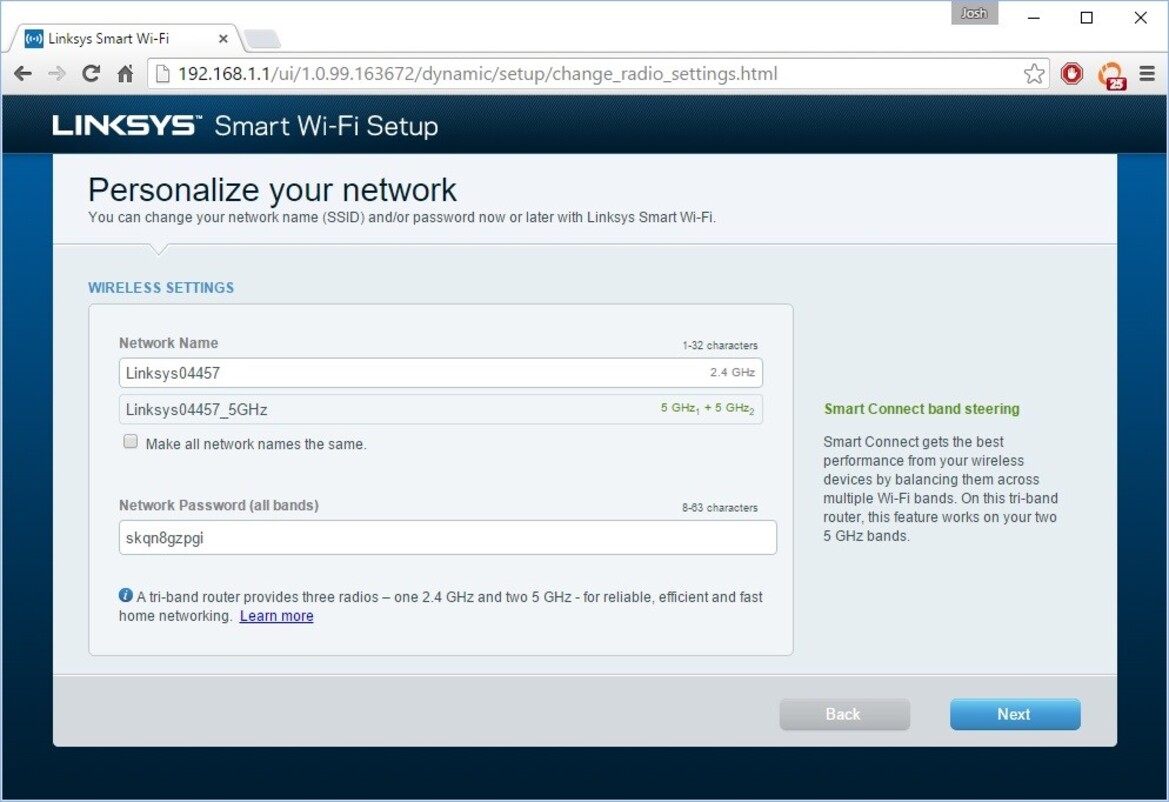Click the WIRELESS SETTINGS heading
Image resolution: width=1169 pixels, height=802 pixels.
point(161,288)
